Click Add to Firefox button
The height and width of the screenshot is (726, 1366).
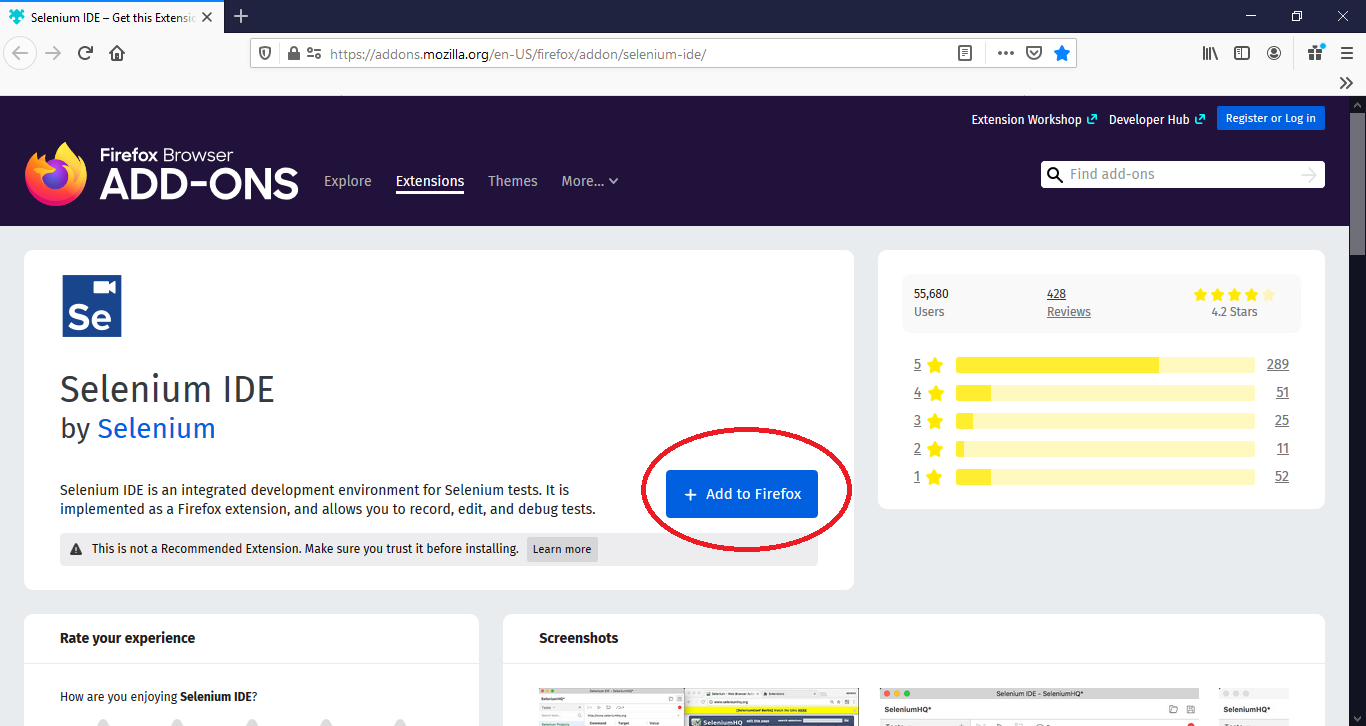pos(742,494)
